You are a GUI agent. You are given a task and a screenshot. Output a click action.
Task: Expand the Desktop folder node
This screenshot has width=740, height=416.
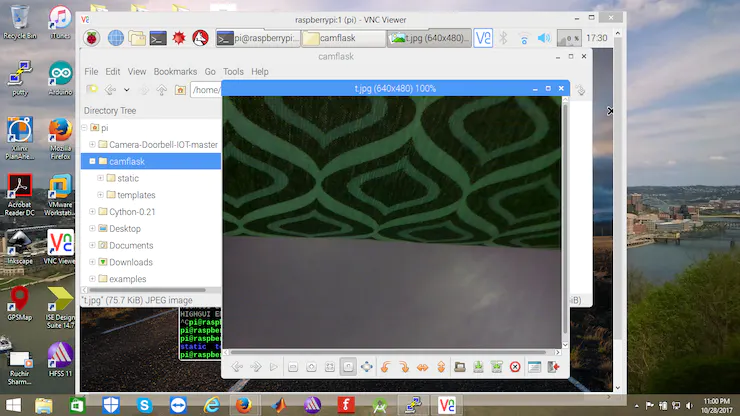pos(92,229)
